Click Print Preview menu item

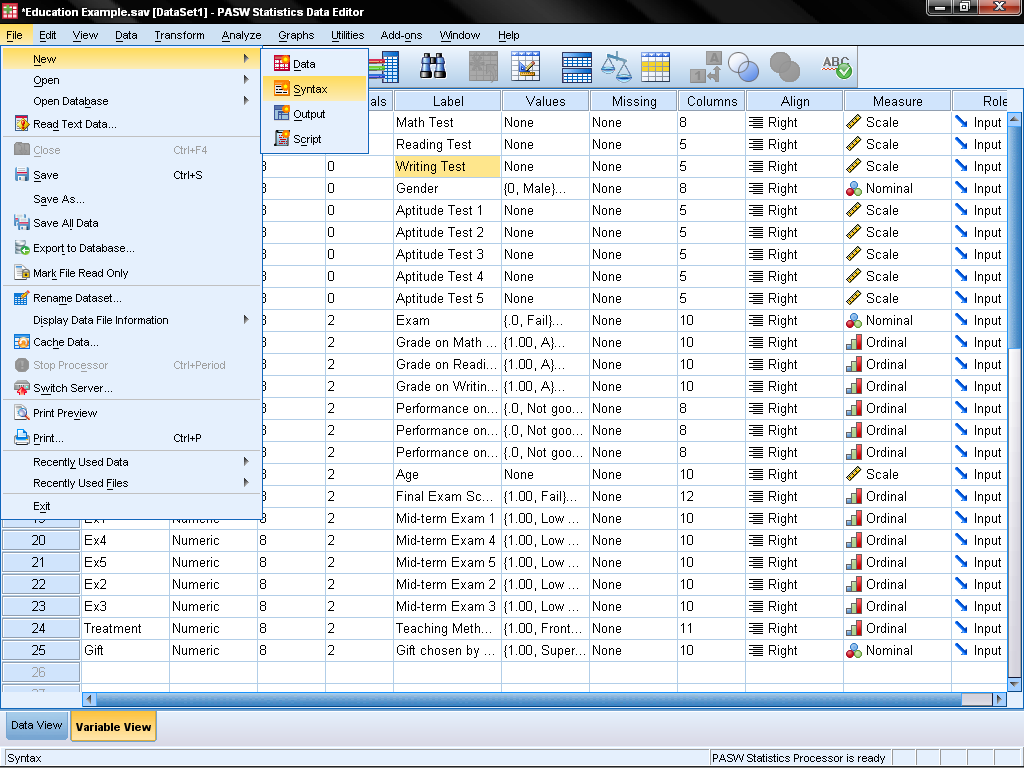click(x=65, y=413)
